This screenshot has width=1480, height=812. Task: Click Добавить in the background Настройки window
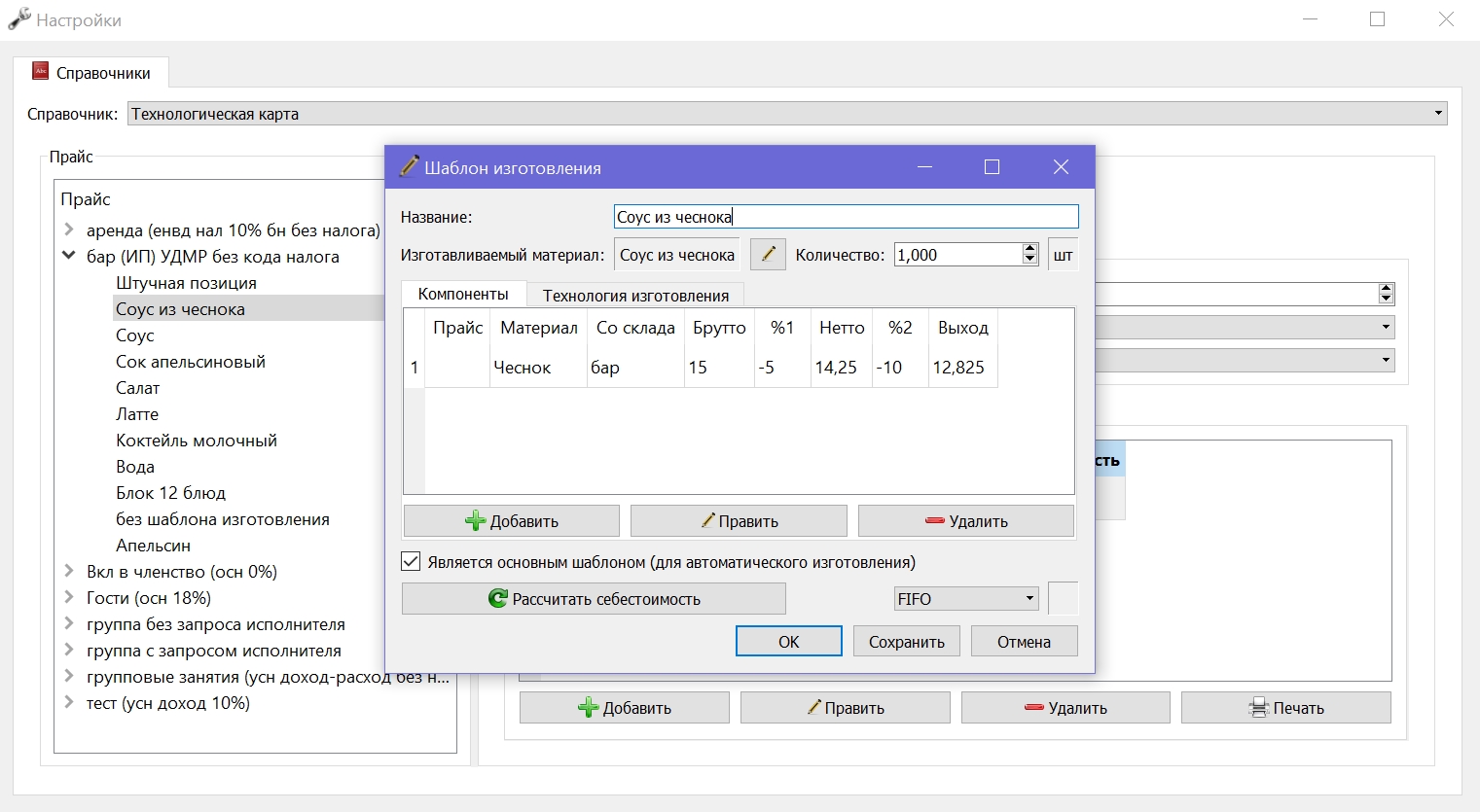click(x=624, y=708)
